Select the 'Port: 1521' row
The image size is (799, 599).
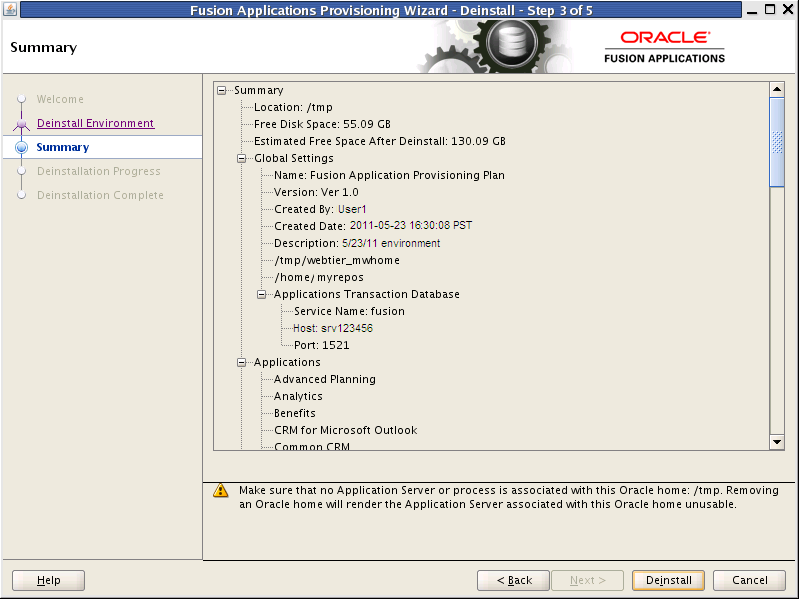click(322, 345)
